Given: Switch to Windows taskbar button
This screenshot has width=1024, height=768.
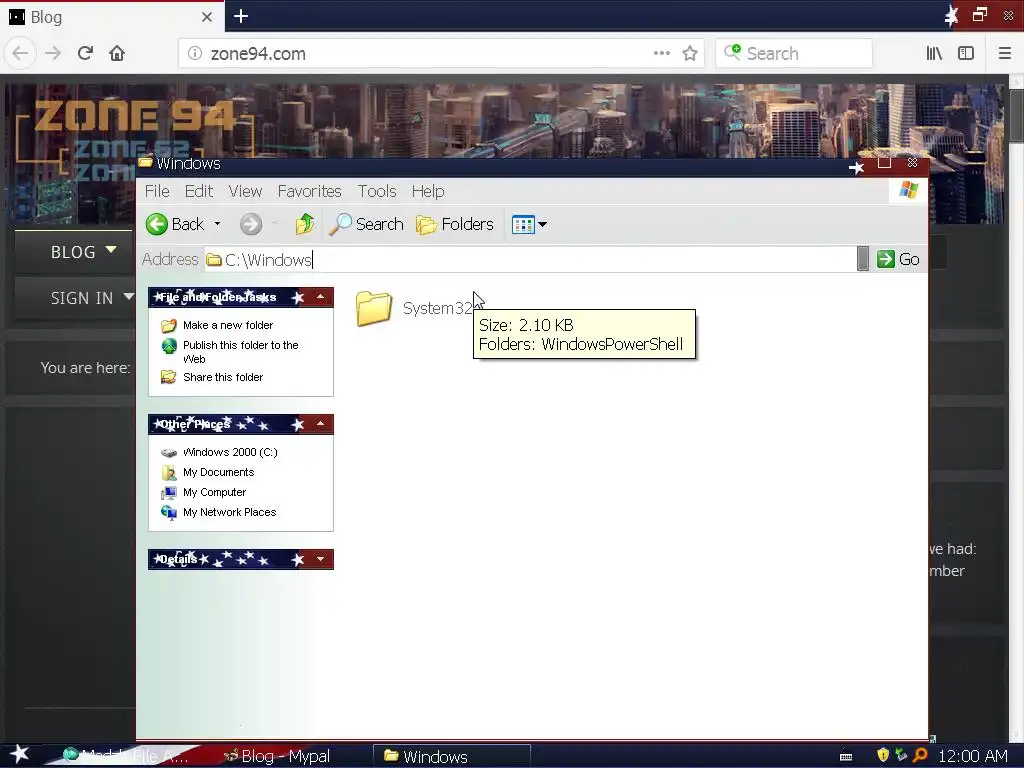Looking at the screenshot, I should coord(452,756).
